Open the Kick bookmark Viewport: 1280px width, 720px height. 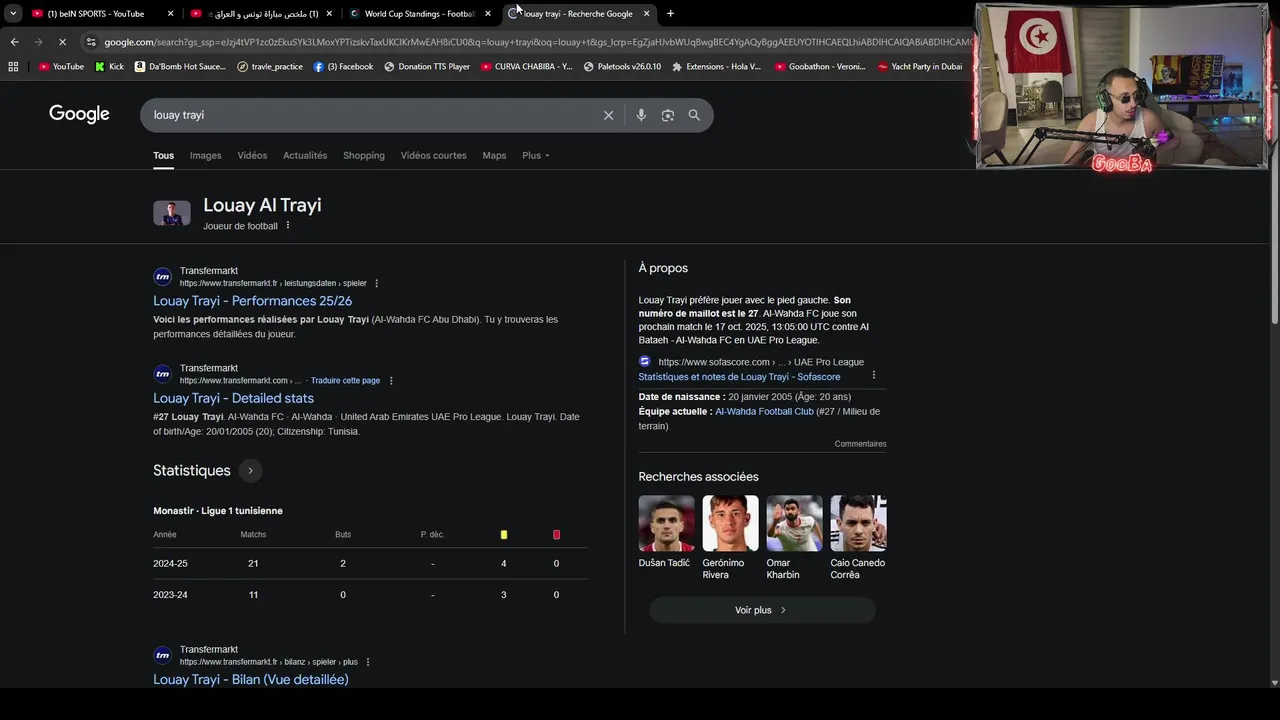(x=109, y=67)
